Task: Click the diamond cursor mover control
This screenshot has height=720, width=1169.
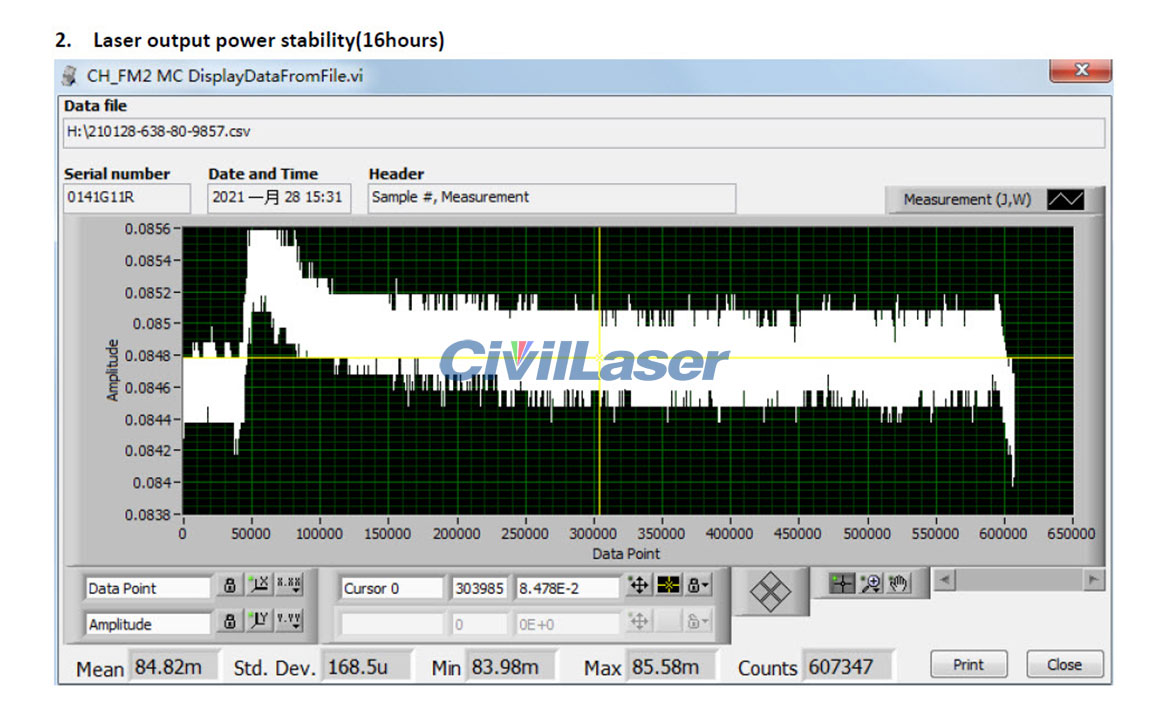Action: click(x=770, y=591)
